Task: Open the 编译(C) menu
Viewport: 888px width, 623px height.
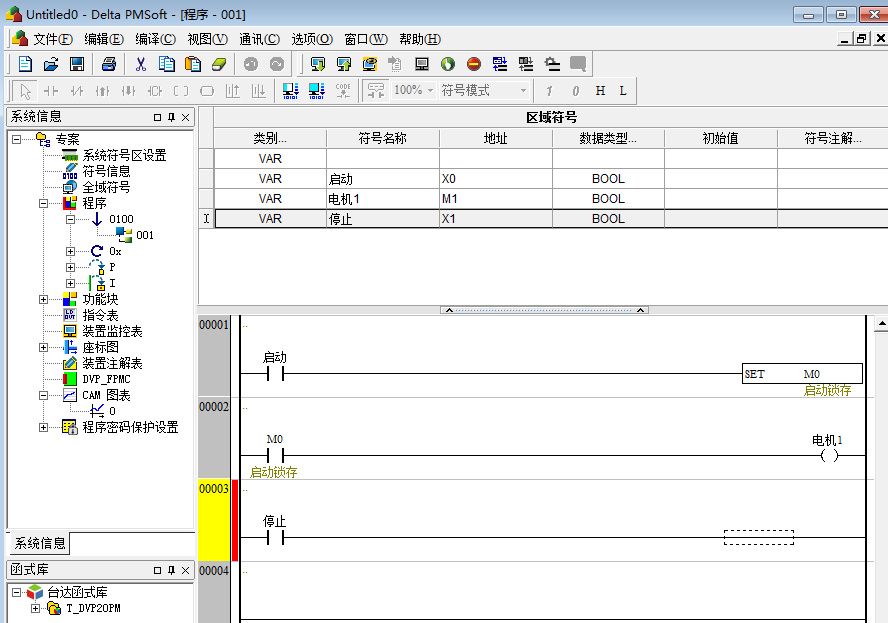Action: click(x=155, y=39)
